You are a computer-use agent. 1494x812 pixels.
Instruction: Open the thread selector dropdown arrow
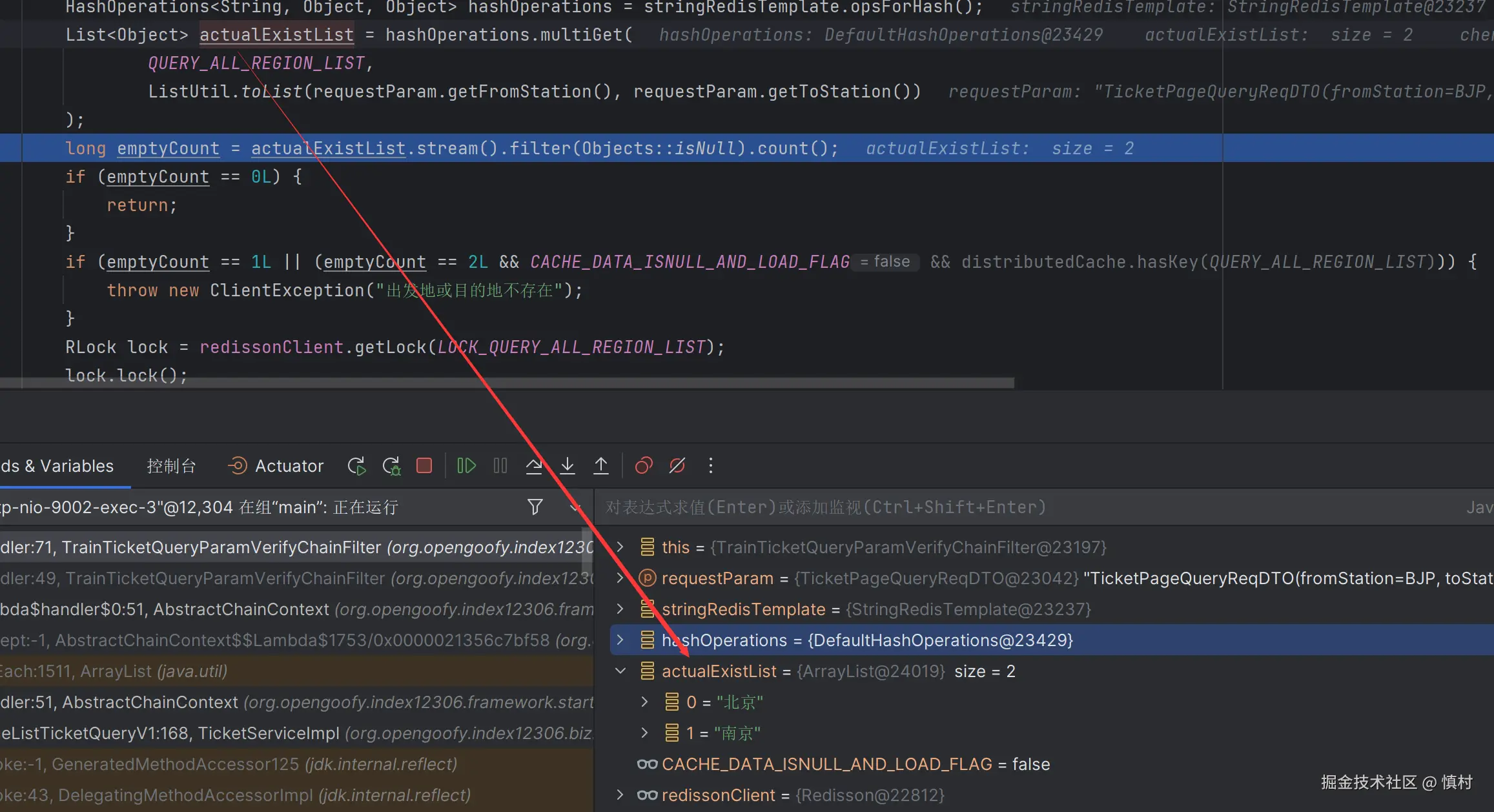click(x=575, y=507)
